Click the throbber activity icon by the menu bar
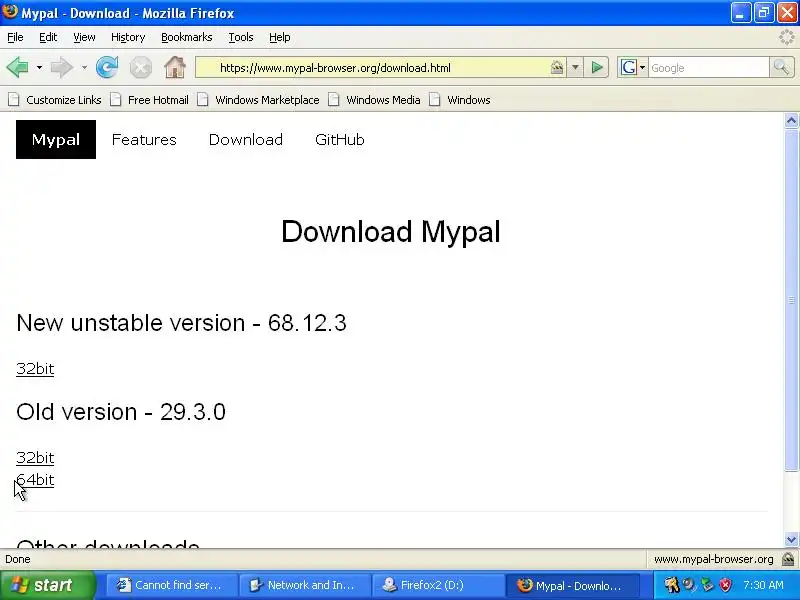This screenshot has width=800, height=600. click(787, 37)
